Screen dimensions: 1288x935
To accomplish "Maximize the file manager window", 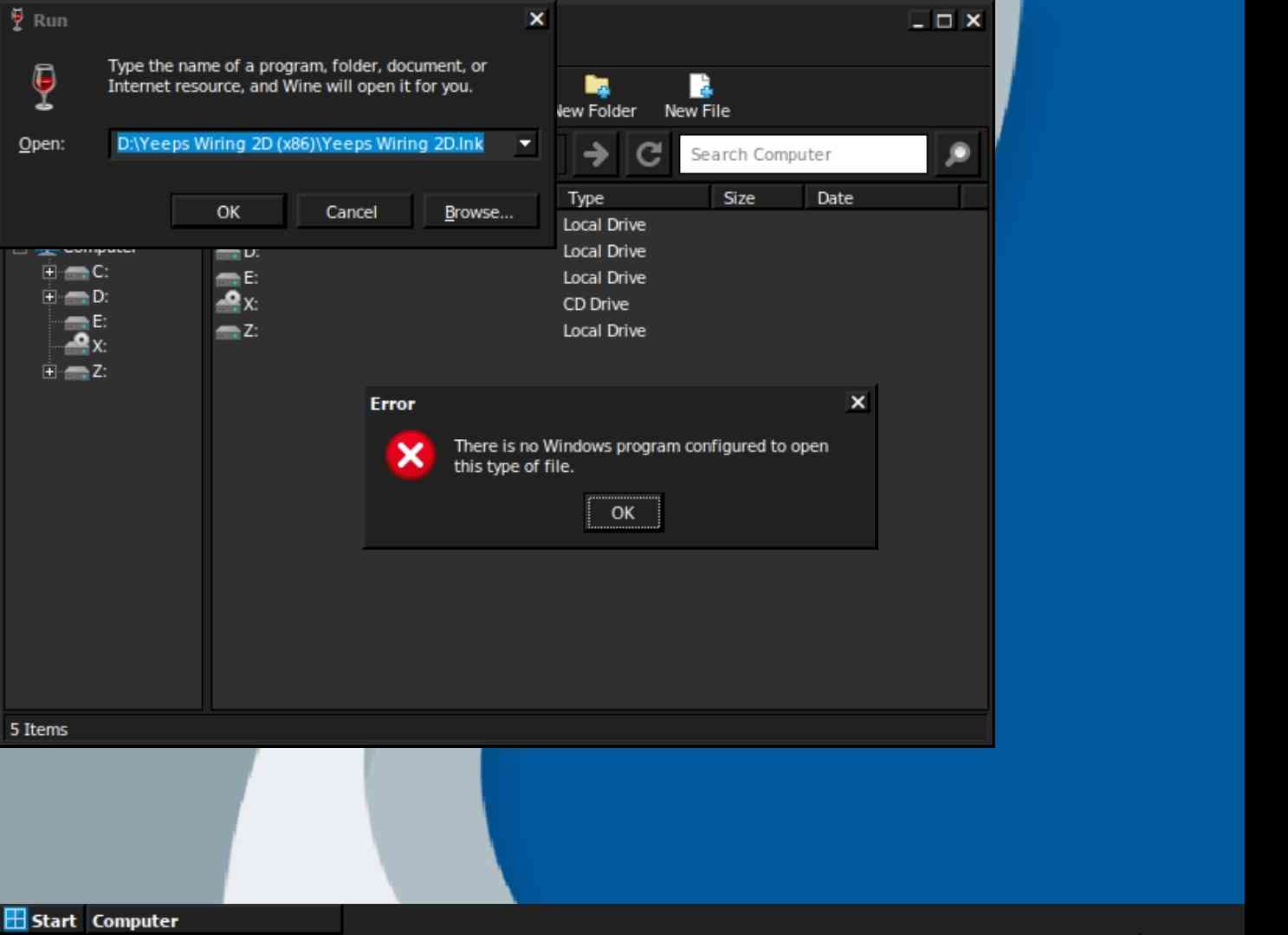I will click(945, 20).
